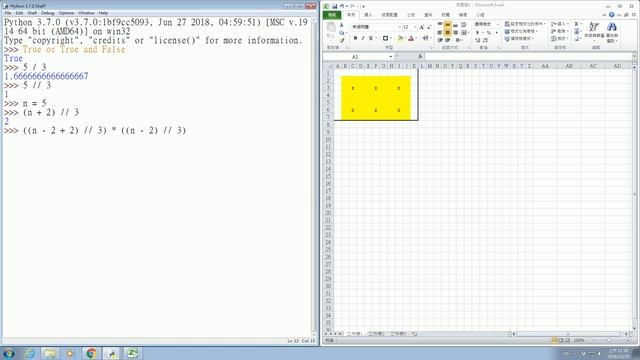This screenshot has width=640, height=360.
Task: Click the cell borders icon in Excel
Action: click(x=385, y=38)
